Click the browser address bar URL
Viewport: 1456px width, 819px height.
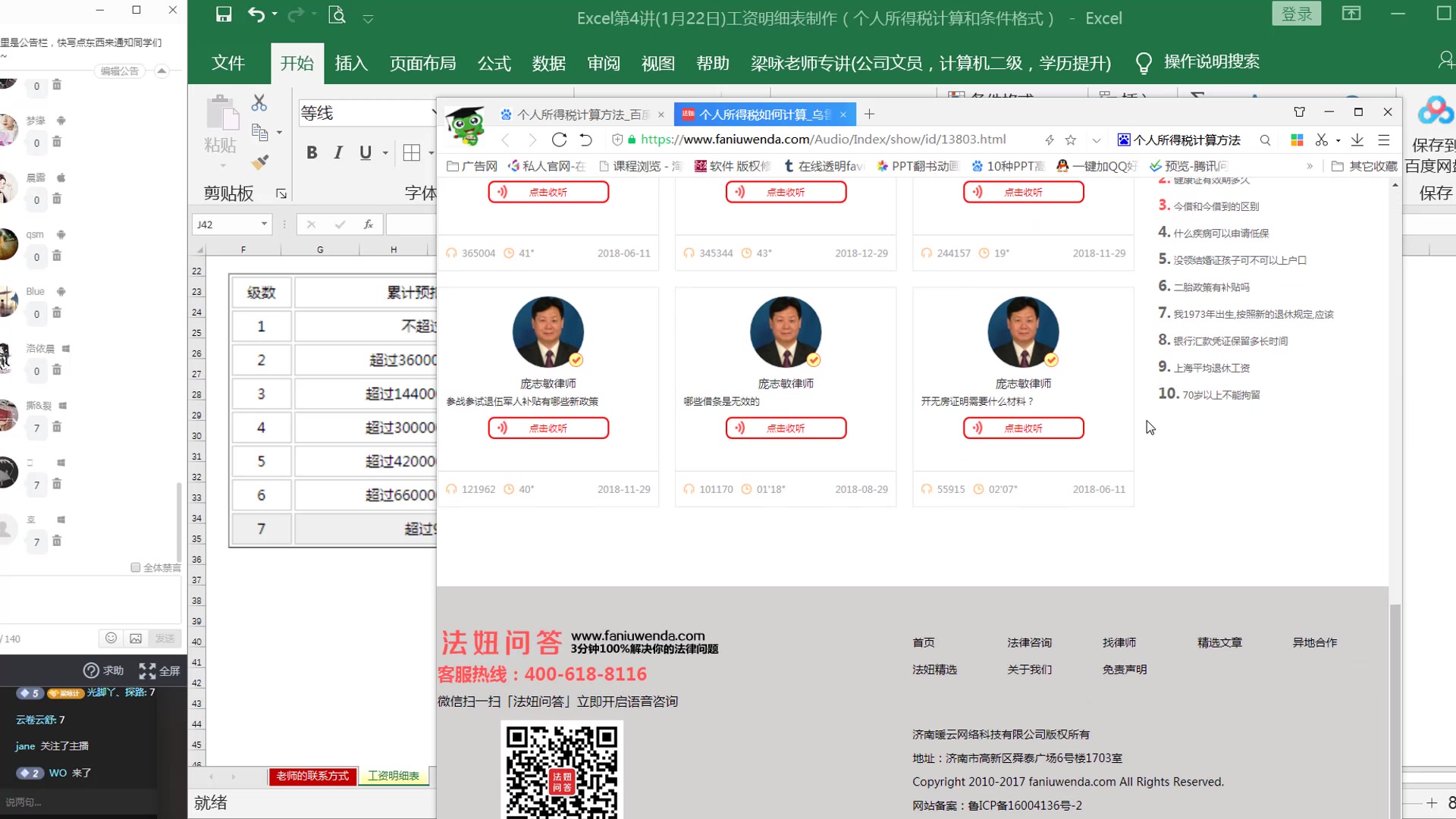823,140
